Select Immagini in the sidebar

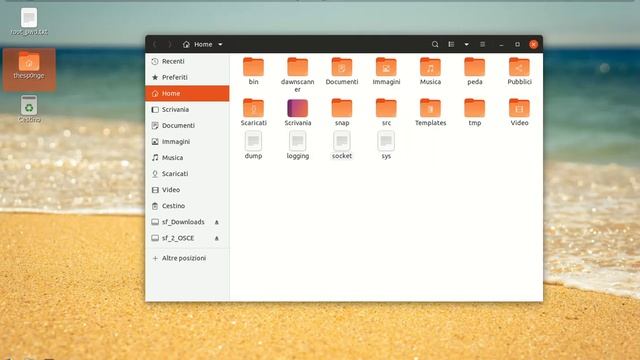pos(187,142)
